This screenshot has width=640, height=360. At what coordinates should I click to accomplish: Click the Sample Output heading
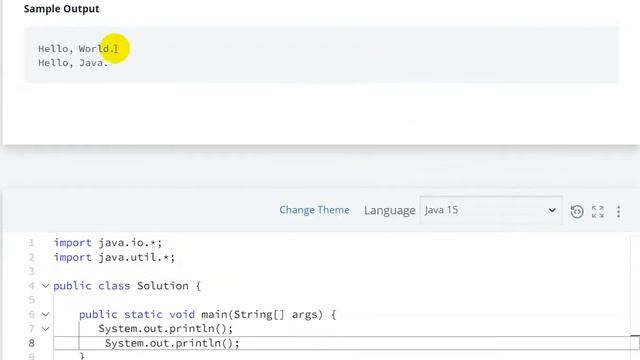[x=61, y=9]
